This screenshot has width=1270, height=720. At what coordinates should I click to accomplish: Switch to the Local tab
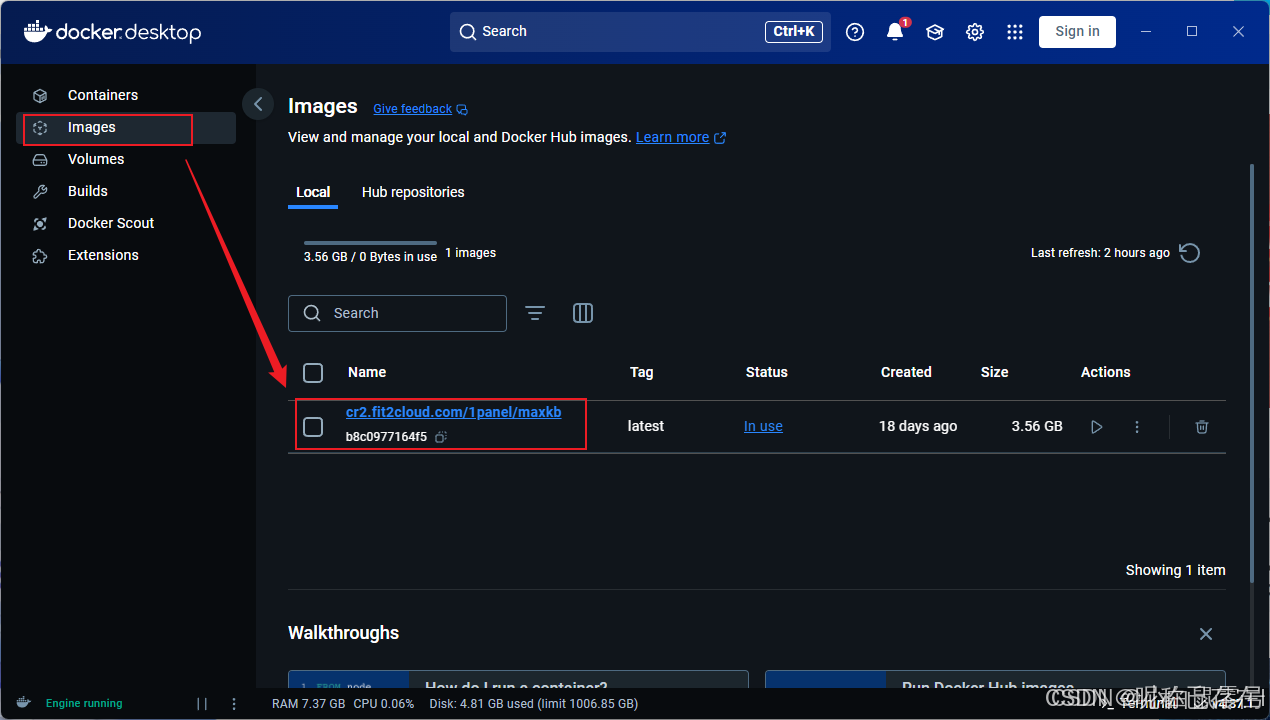pyautogui.click(x=313, y=192)
